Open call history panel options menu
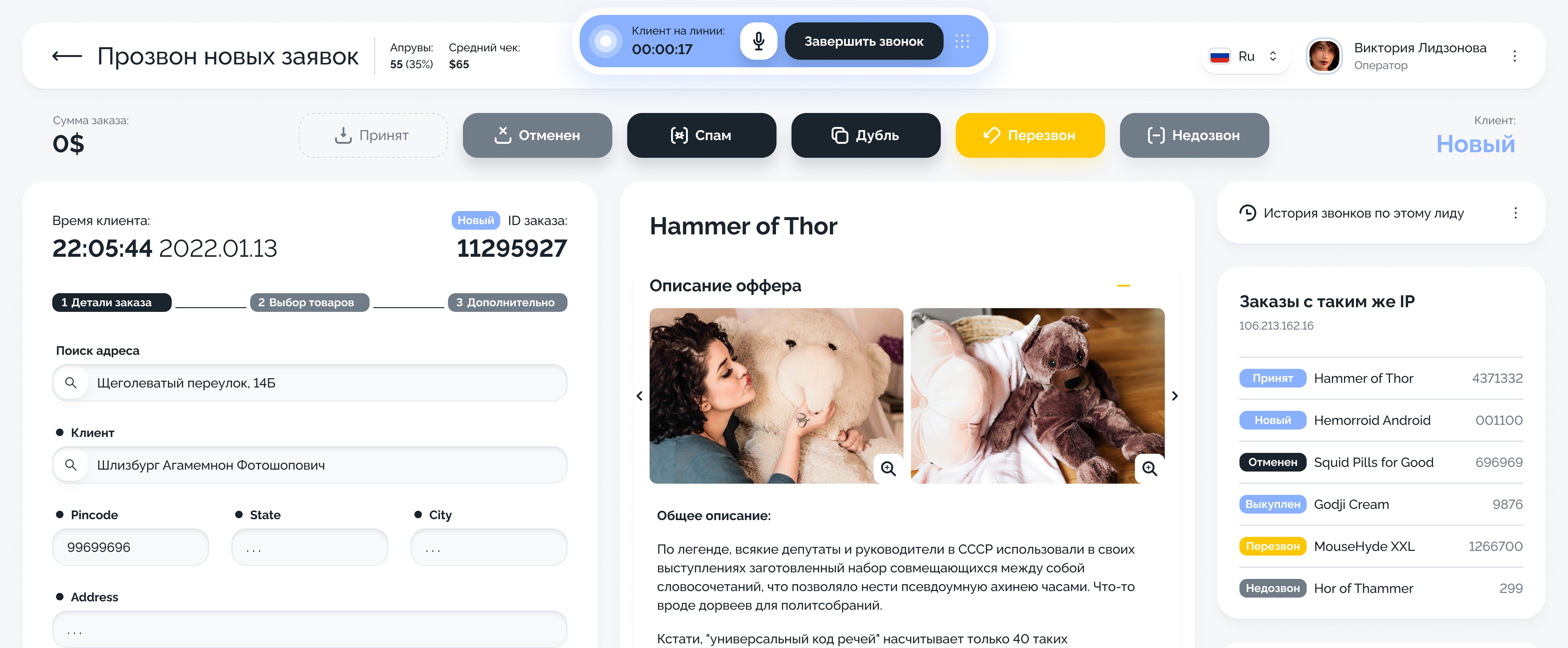This screenshot has height=648, width=1568. 1515,213
